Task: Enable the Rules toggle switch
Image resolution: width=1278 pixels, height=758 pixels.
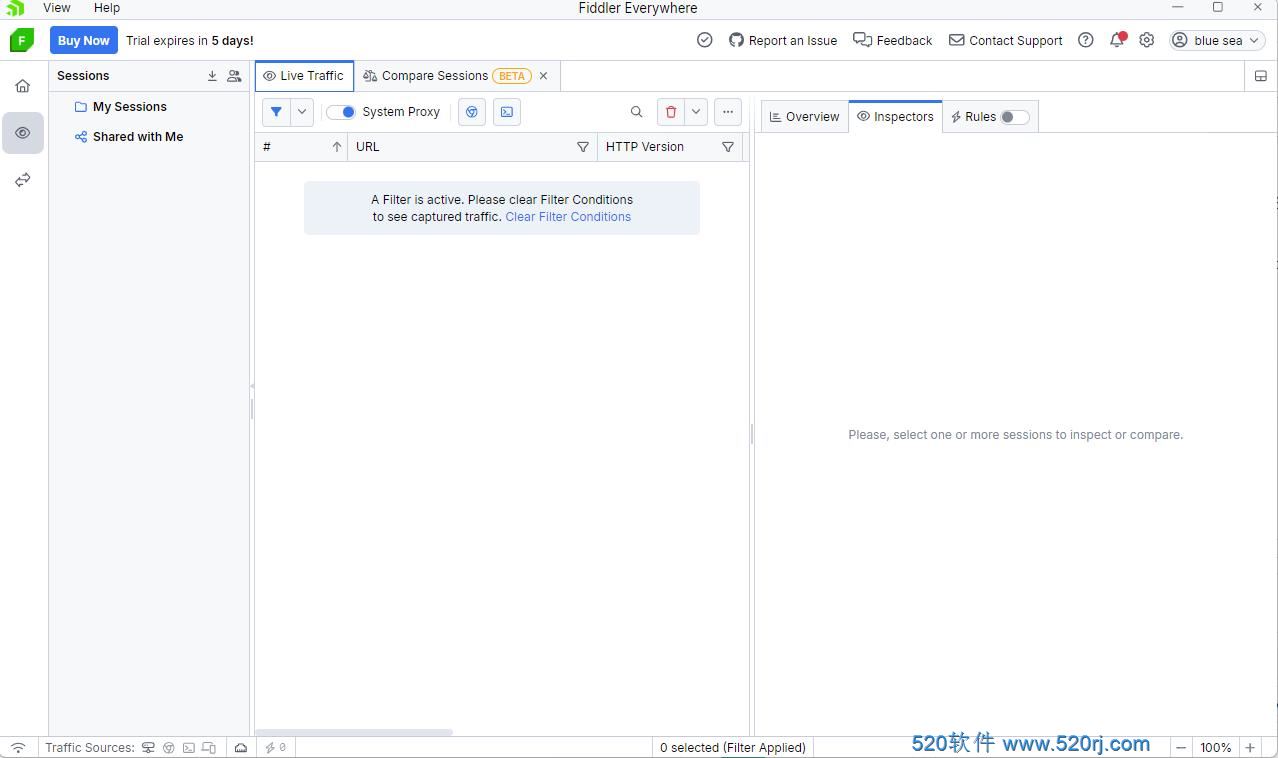Action: tap(1015, 117)
